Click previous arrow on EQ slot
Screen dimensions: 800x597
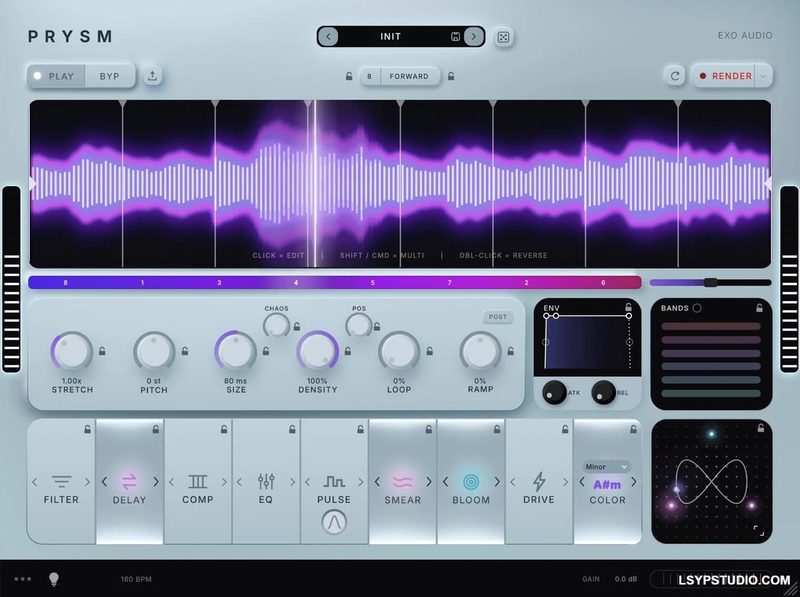click(239, 482)
